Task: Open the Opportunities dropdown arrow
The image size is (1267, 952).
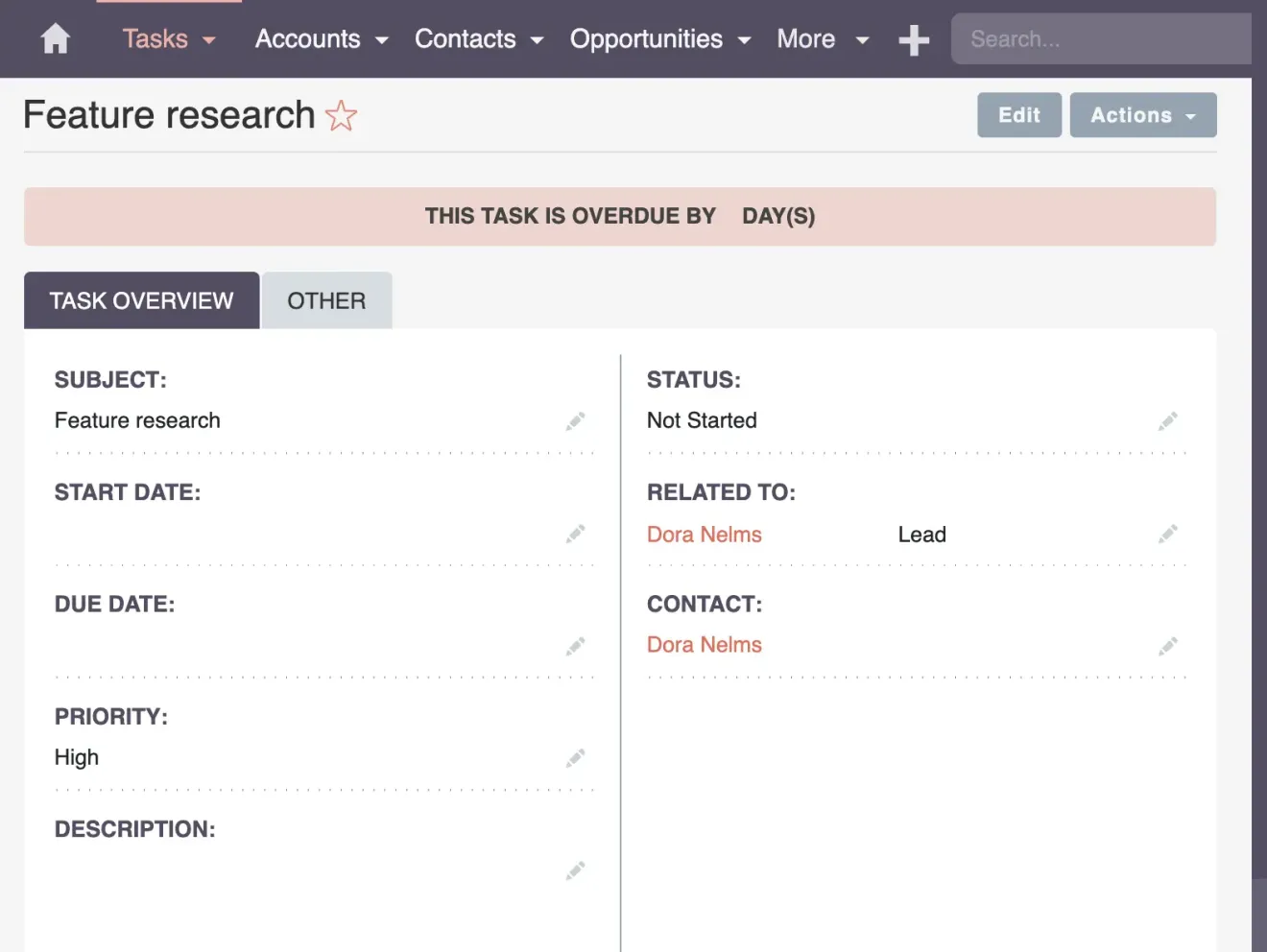Action: (744, 40)
